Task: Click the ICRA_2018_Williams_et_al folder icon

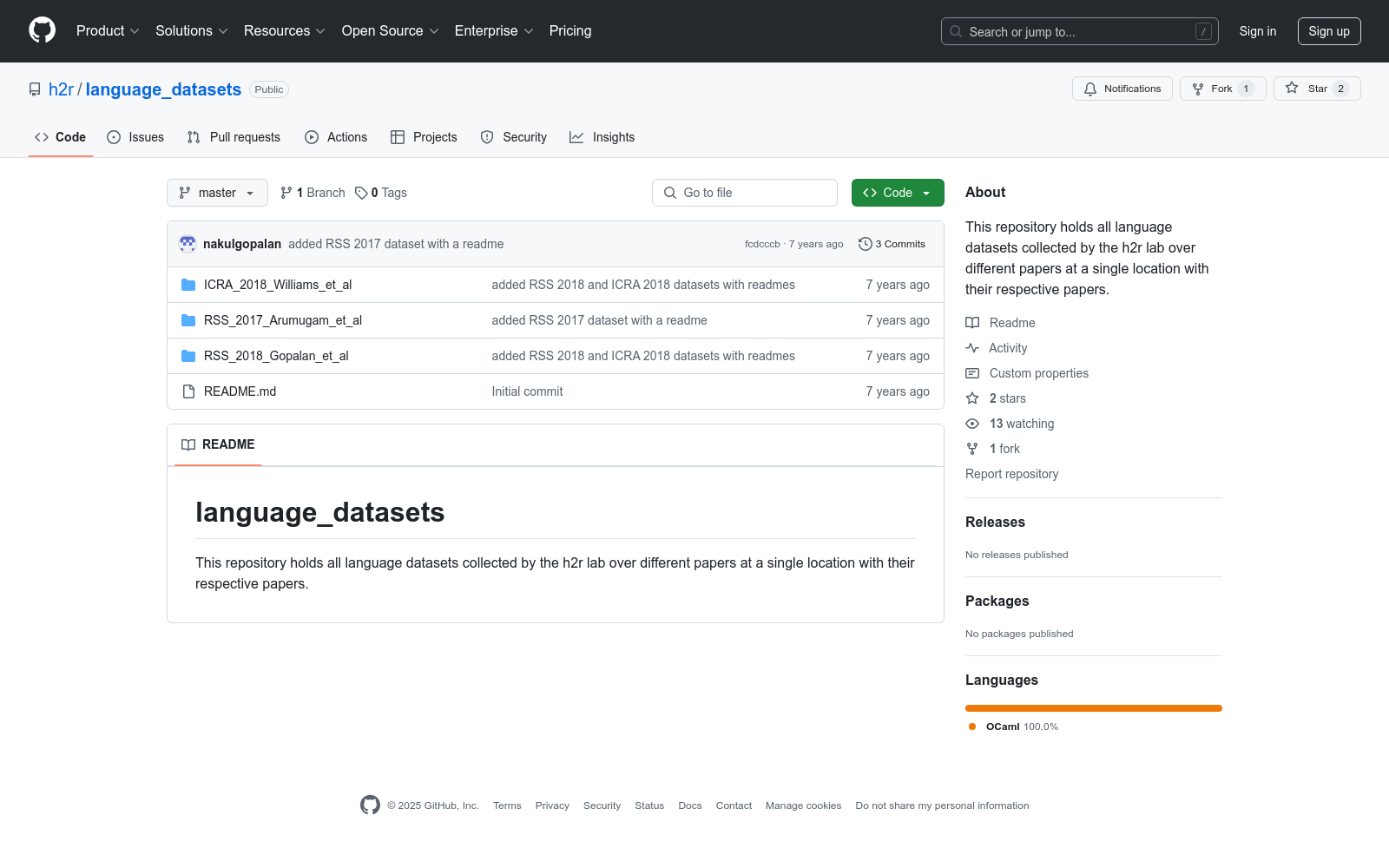Action: coord(188,285)
